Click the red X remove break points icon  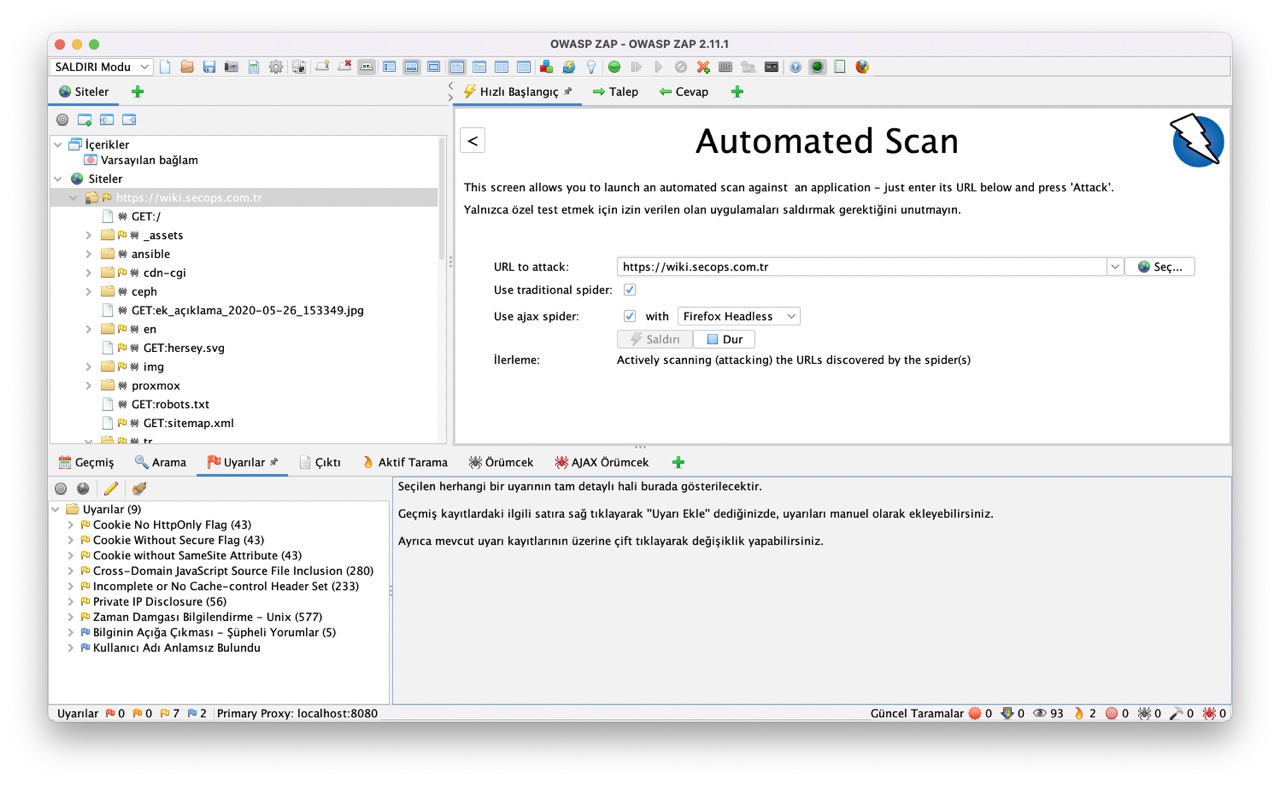[x=703, y=67]
